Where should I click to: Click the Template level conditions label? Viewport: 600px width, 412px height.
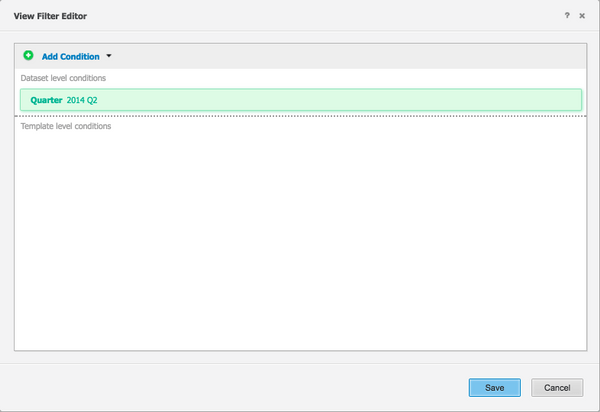click(x=66, y=126)
